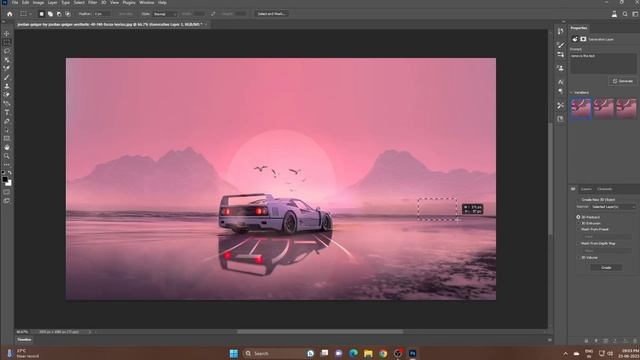This screenshot has width=640, height=360.
Task: Open the Image menu
Action: click(x=38, y=2)
